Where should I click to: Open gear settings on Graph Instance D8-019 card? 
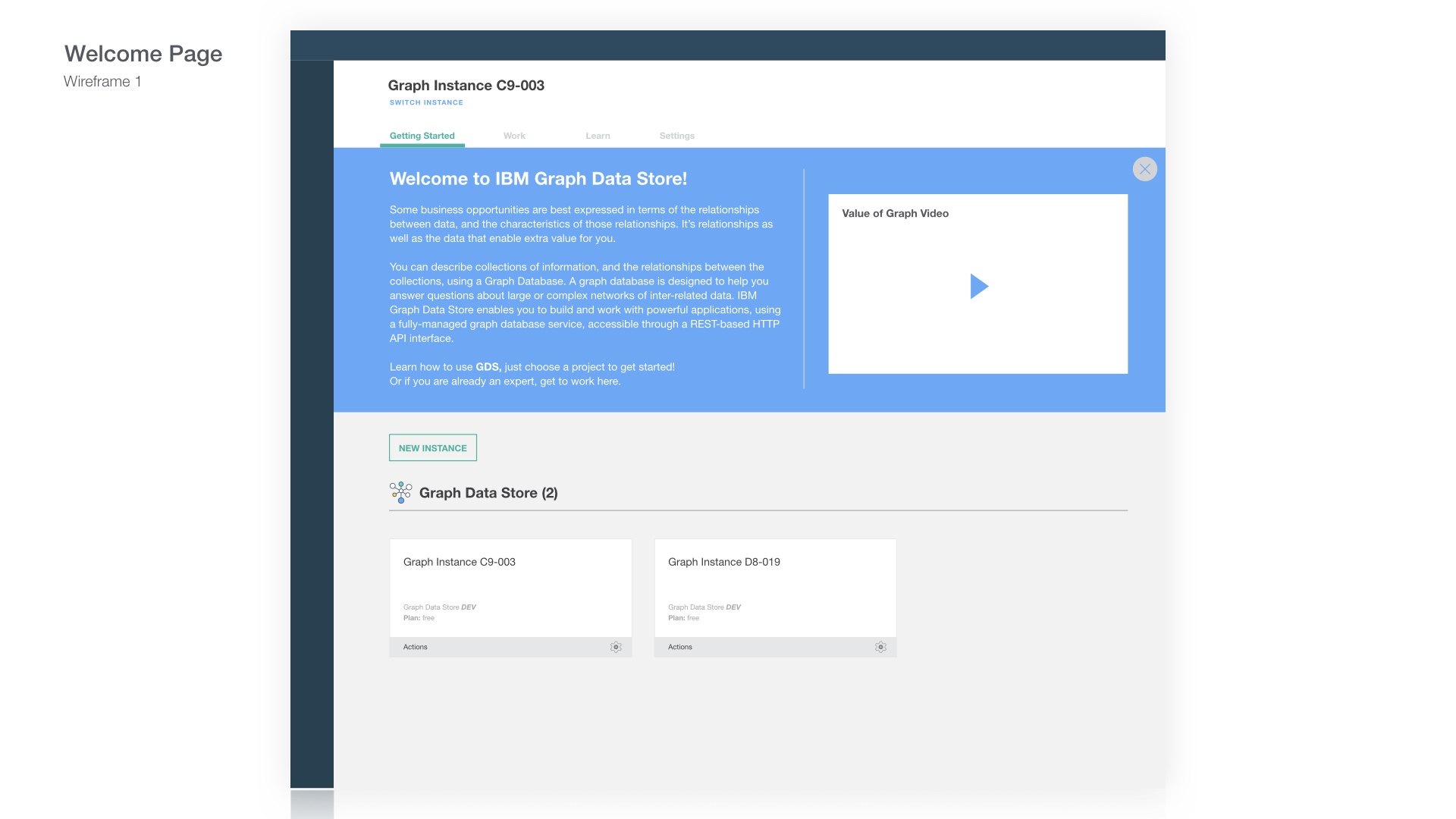click(x=880, y=647)
